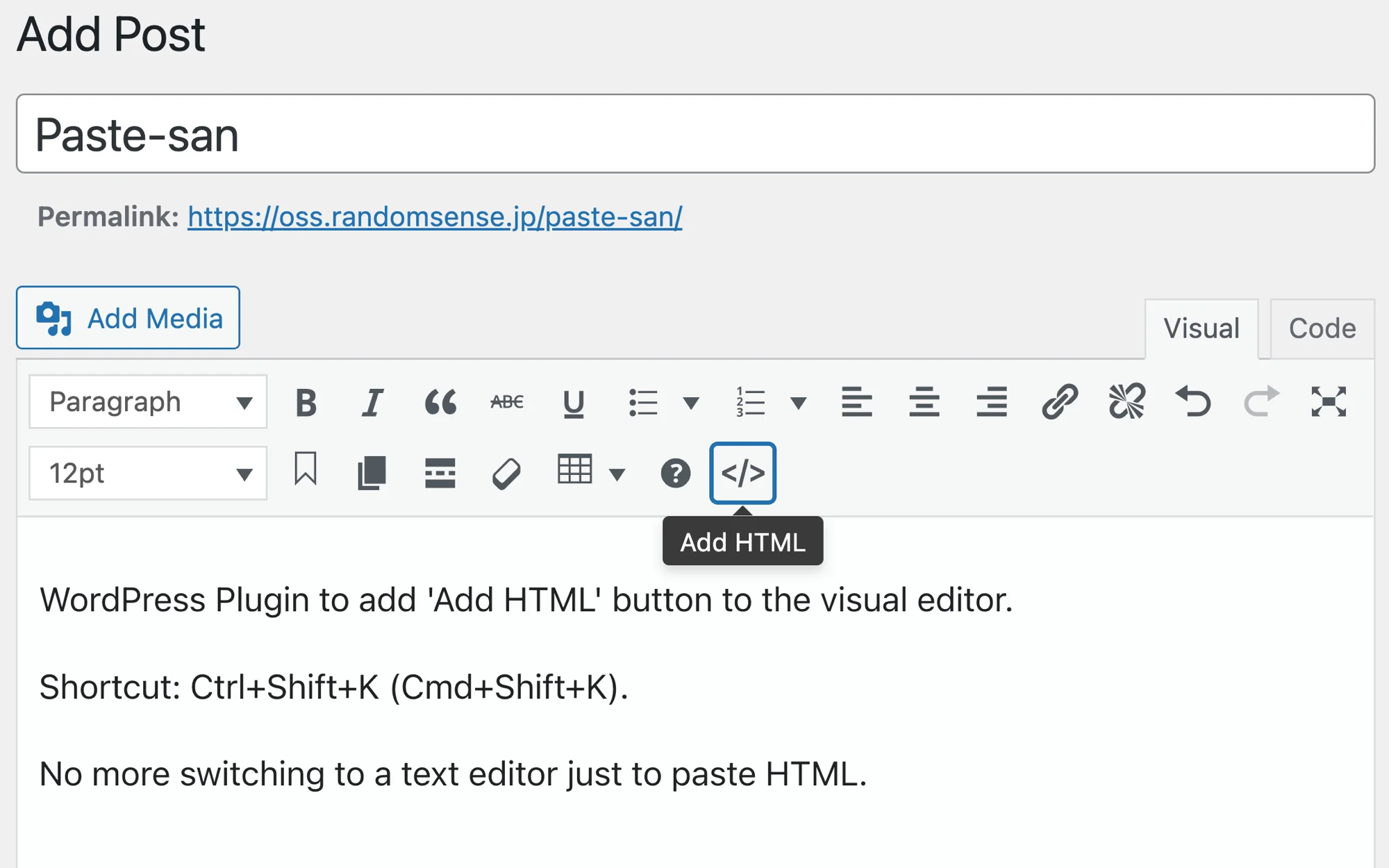The height and width of the screenshot is (868, 1389).
Task: Clear formatting with the eraser tool
Action: pyautogui.click(x=506, y=473)
